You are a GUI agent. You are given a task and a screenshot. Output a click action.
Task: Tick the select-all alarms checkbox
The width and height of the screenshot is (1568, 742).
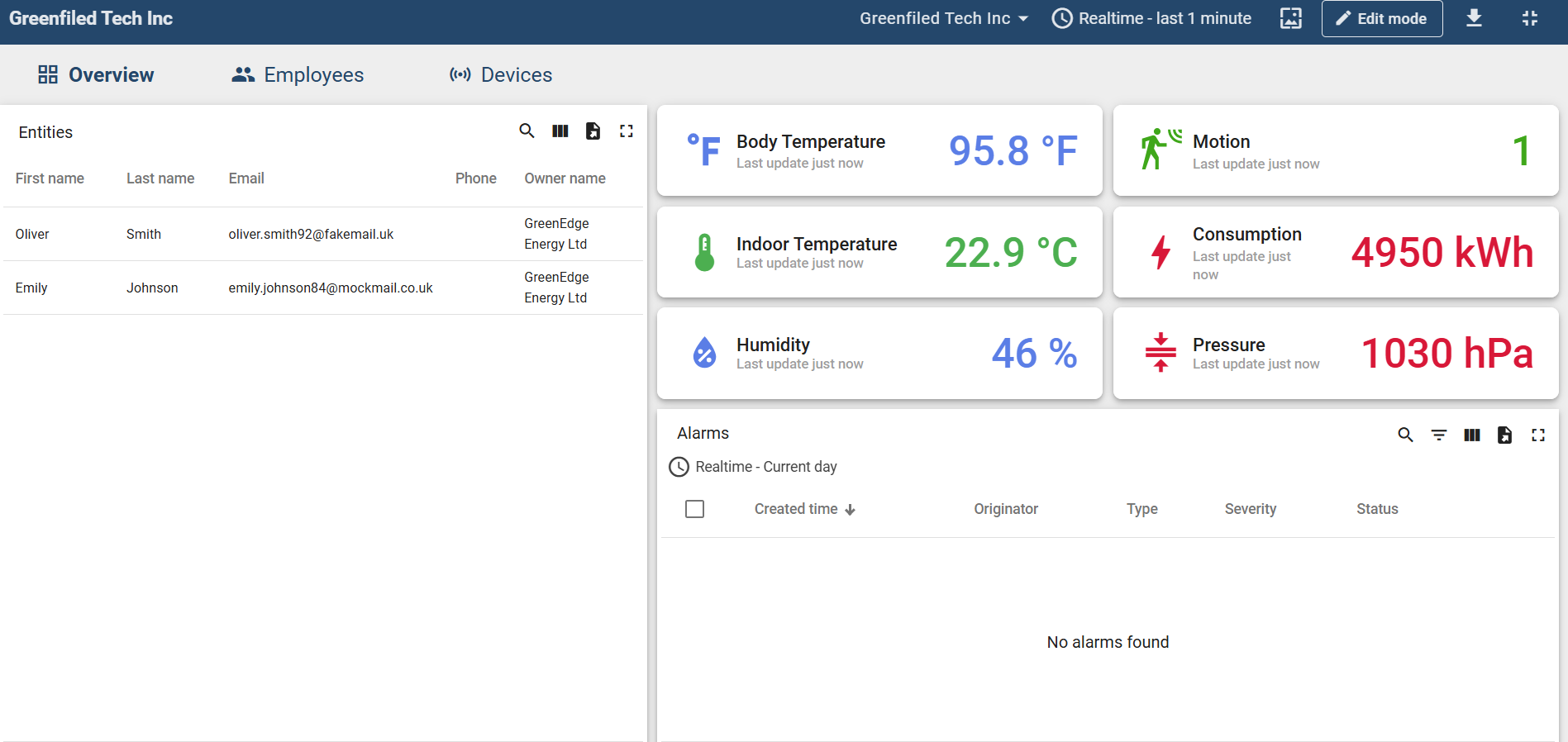click(x=695, y=509)
